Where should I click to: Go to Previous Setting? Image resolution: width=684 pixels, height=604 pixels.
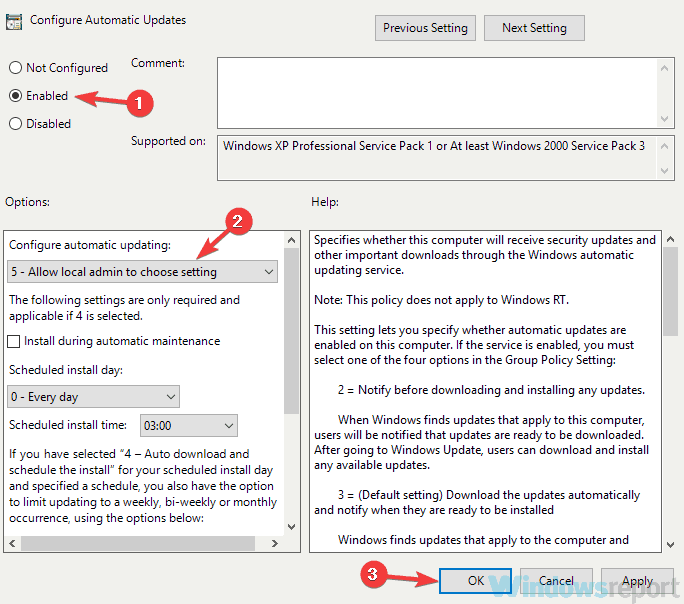[425, 28]
